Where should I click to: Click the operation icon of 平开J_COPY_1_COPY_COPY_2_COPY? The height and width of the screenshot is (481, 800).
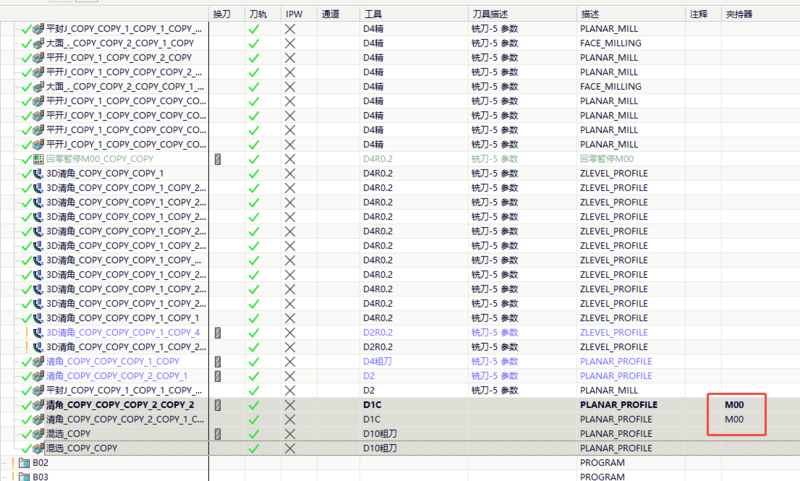coord(38,58)
